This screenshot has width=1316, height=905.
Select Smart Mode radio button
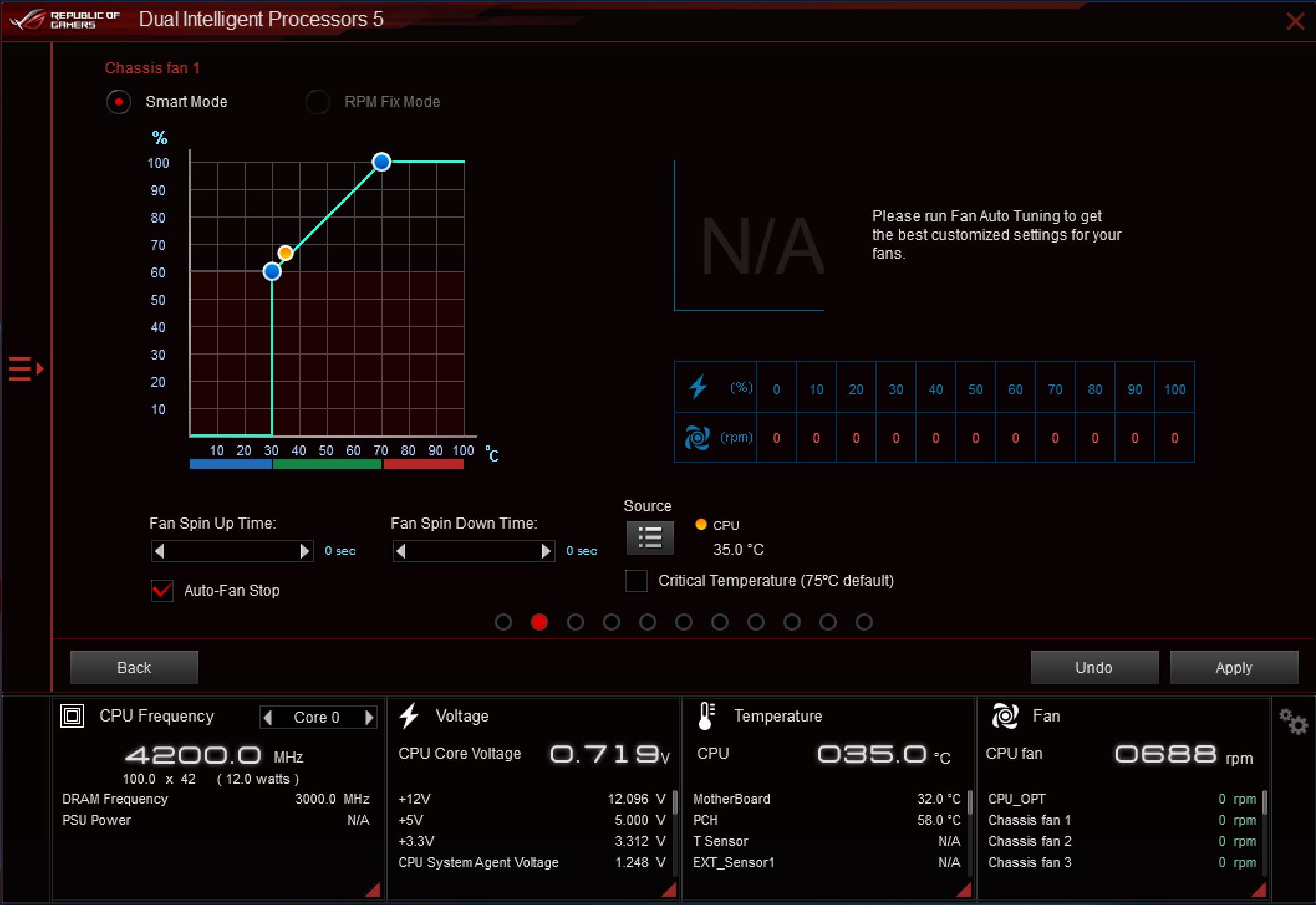pos(118,102)
